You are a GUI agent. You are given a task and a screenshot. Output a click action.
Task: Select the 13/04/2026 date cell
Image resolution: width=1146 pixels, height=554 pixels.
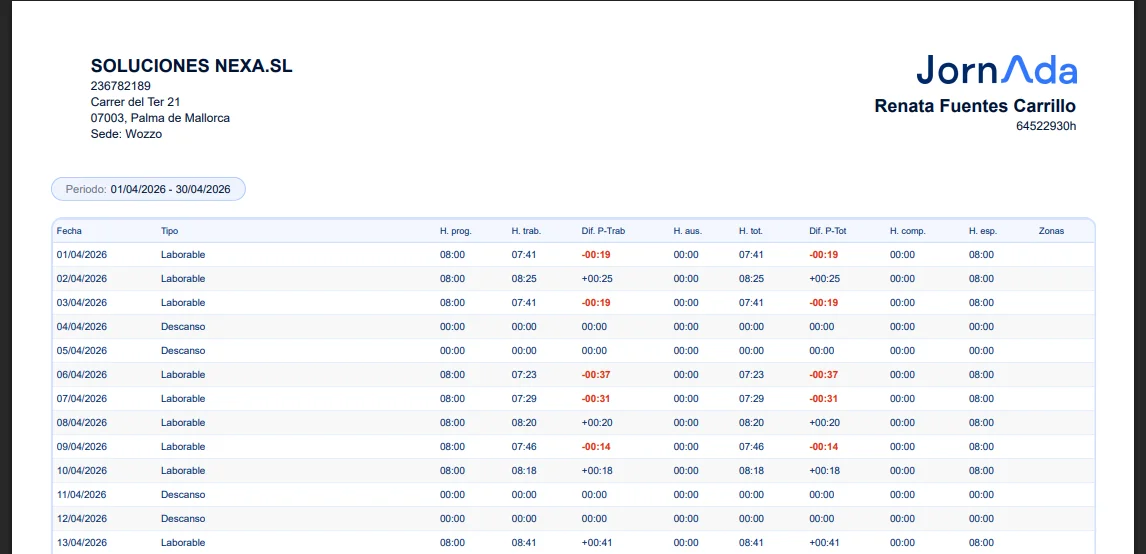[x=82, y=543]
